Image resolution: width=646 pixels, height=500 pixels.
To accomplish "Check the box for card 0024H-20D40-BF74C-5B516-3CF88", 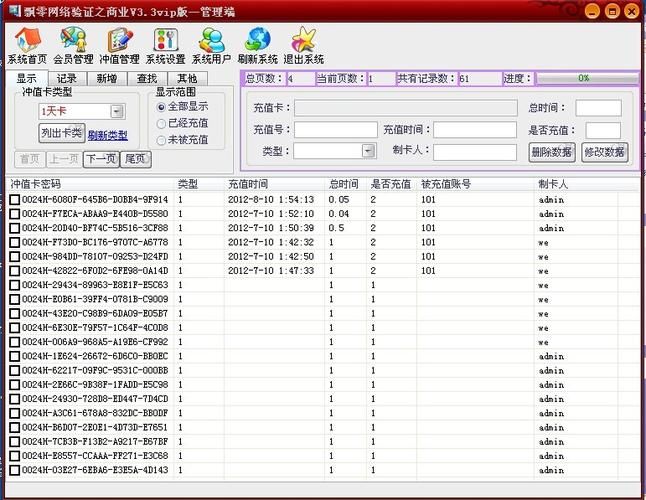I will click(14, 229).
